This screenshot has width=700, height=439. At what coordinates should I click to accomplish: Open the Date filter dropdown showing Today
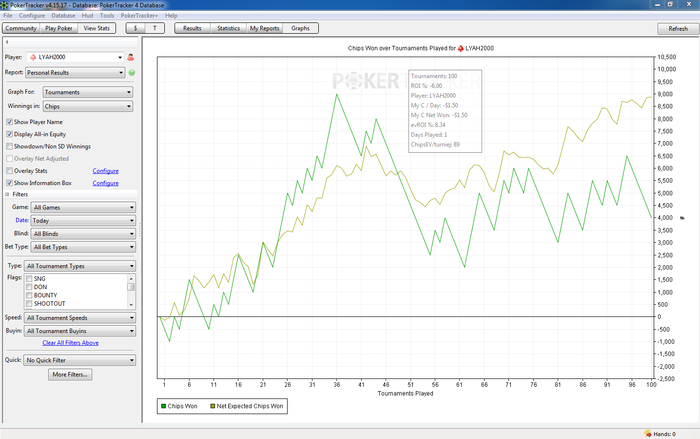point(83,220)
